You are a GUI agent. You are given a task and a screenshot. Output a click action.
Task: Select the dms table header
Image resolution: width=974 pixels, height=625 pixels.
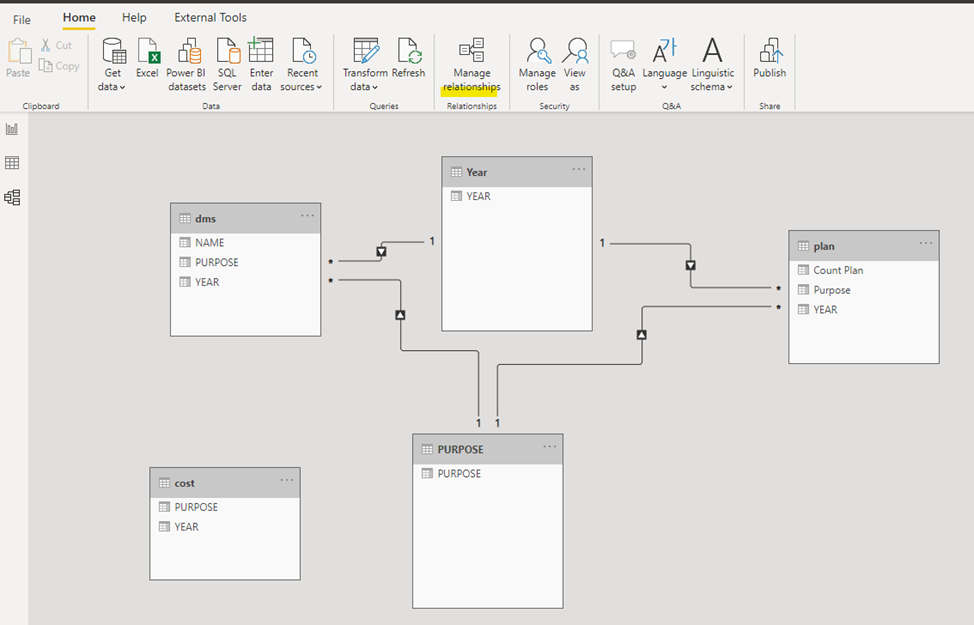[245, 219]
